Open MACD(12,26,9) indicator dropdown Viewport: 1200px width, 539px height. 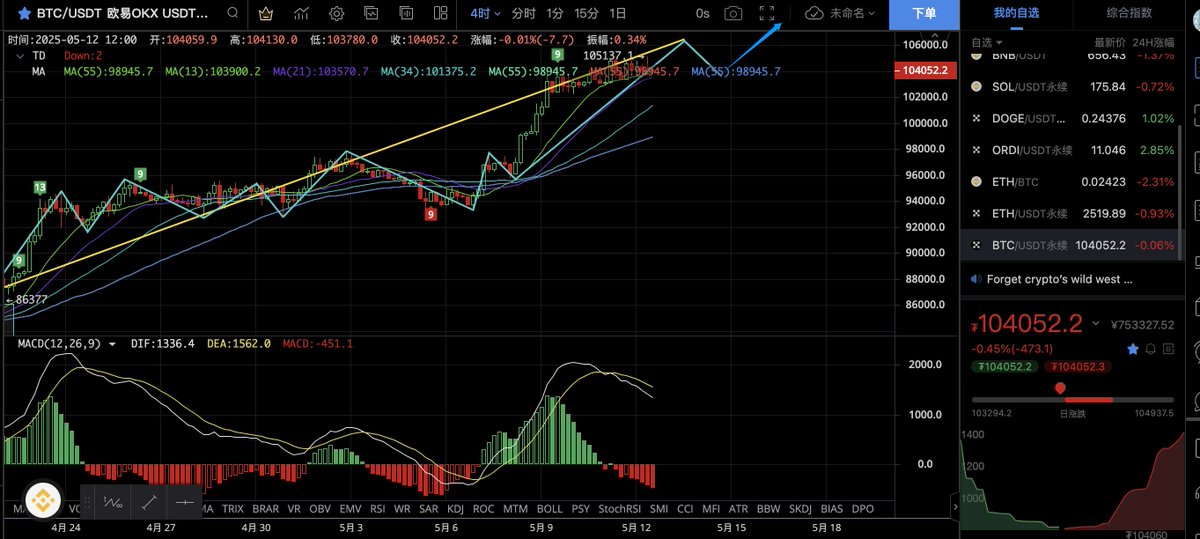[111, 343]
